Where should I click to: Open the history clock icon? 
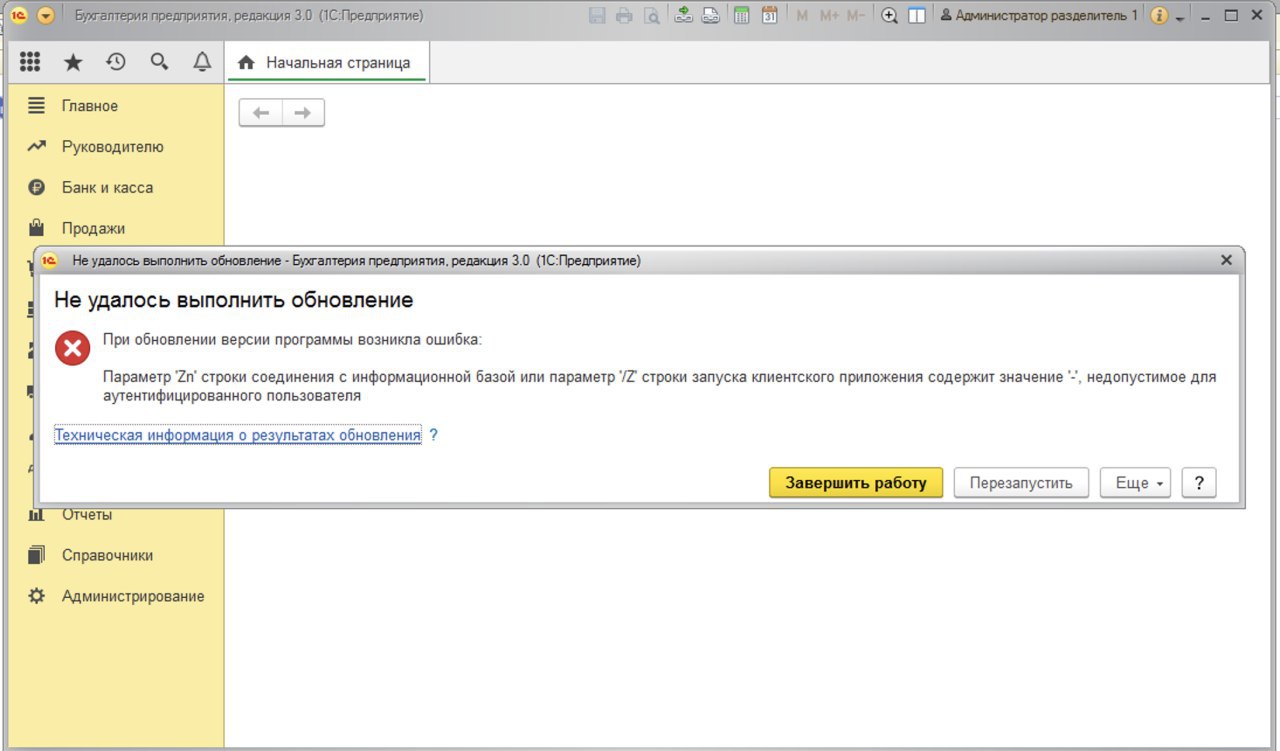116,62
